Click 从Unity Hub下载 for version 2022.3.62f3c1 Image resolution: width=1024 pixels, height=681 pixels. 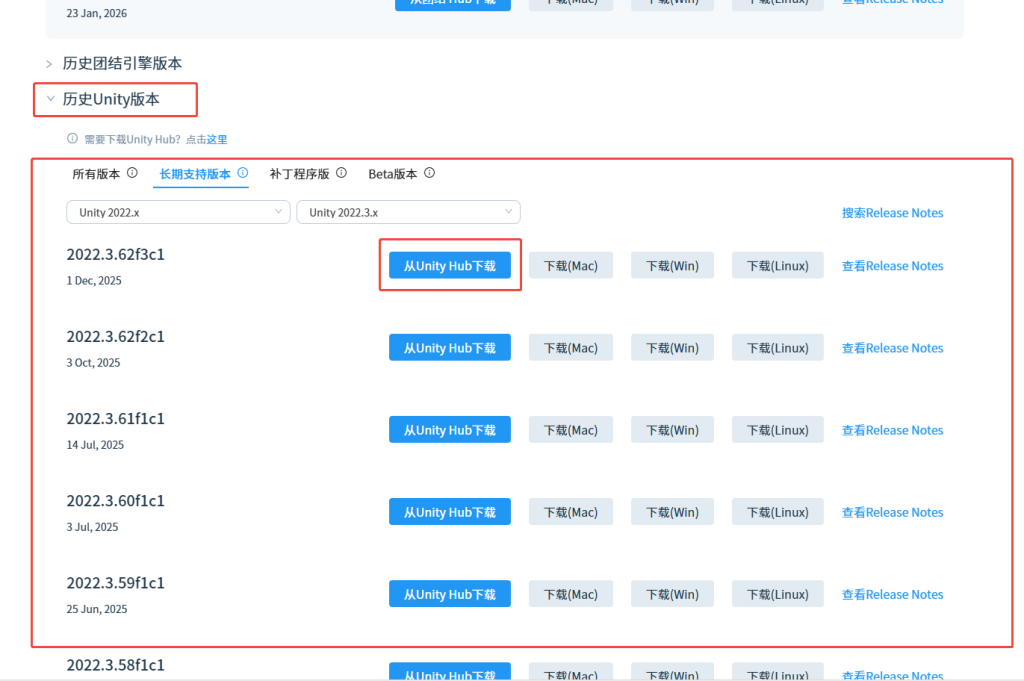449,265
